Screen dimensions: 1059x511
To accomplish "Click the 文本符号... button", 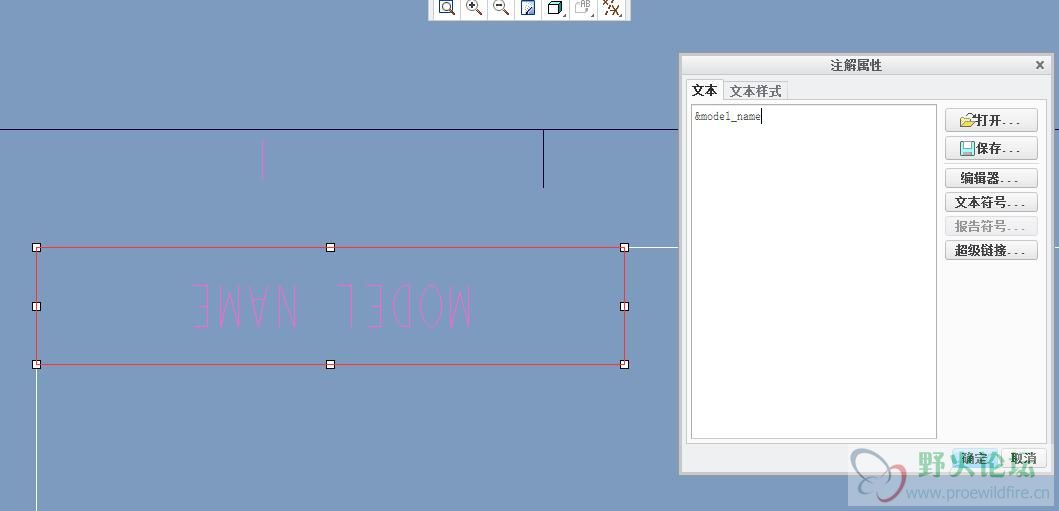I will click(991, 202).
